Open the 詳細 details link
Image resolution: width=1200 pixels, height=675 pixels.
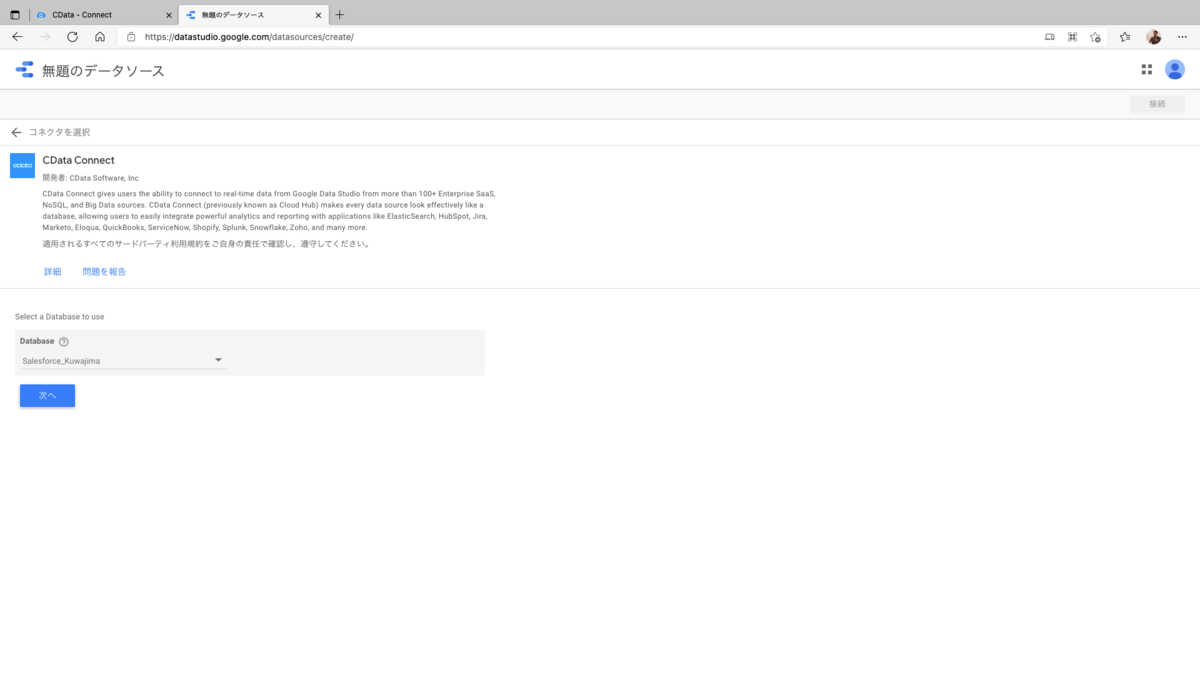52,272
